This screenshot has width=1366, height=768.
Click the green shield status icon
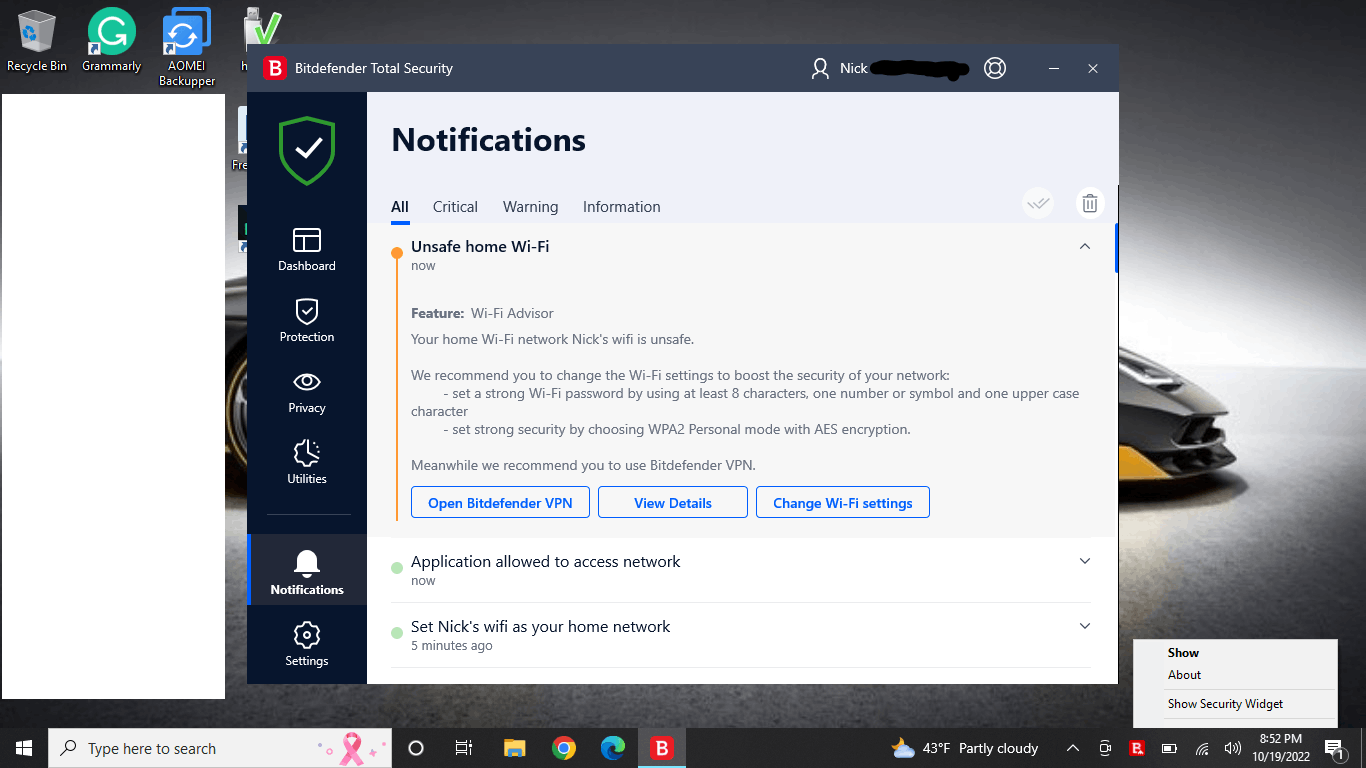coord(307,151)
